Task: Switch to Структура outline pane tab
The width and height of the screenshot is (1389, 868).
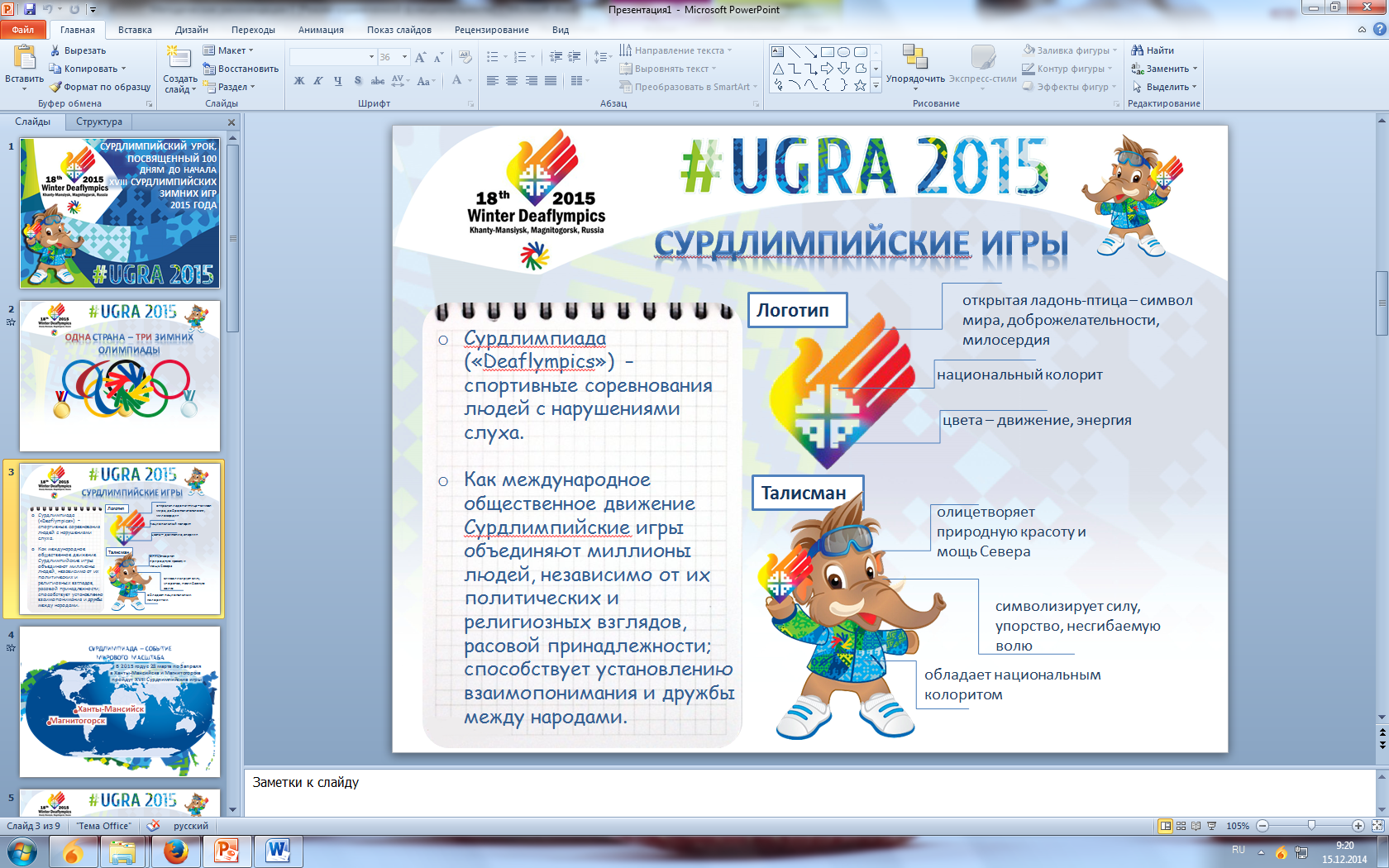Action: [99, 122]
